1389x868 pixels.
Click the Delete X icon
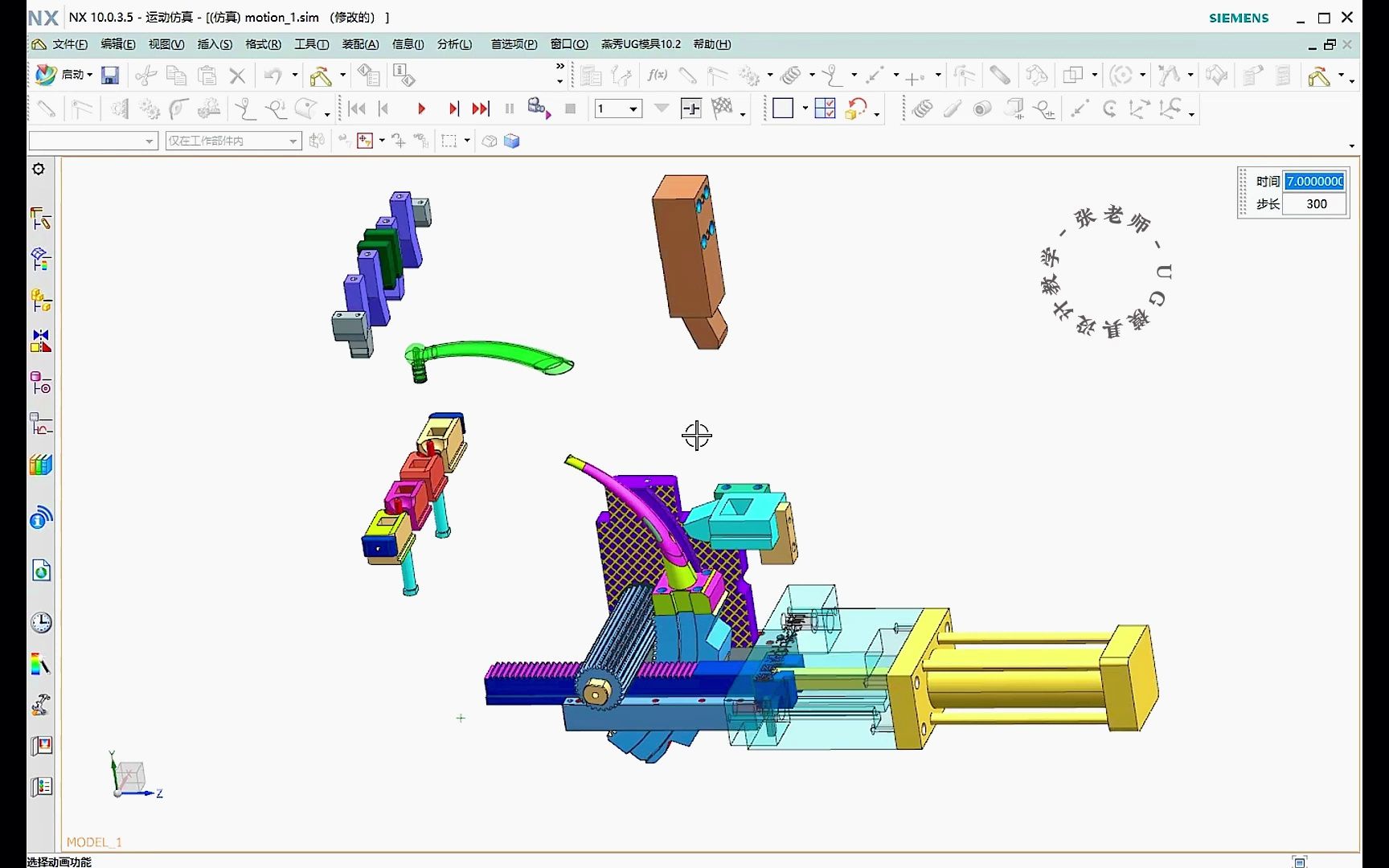pyautogui.click(x=237, y=76)
